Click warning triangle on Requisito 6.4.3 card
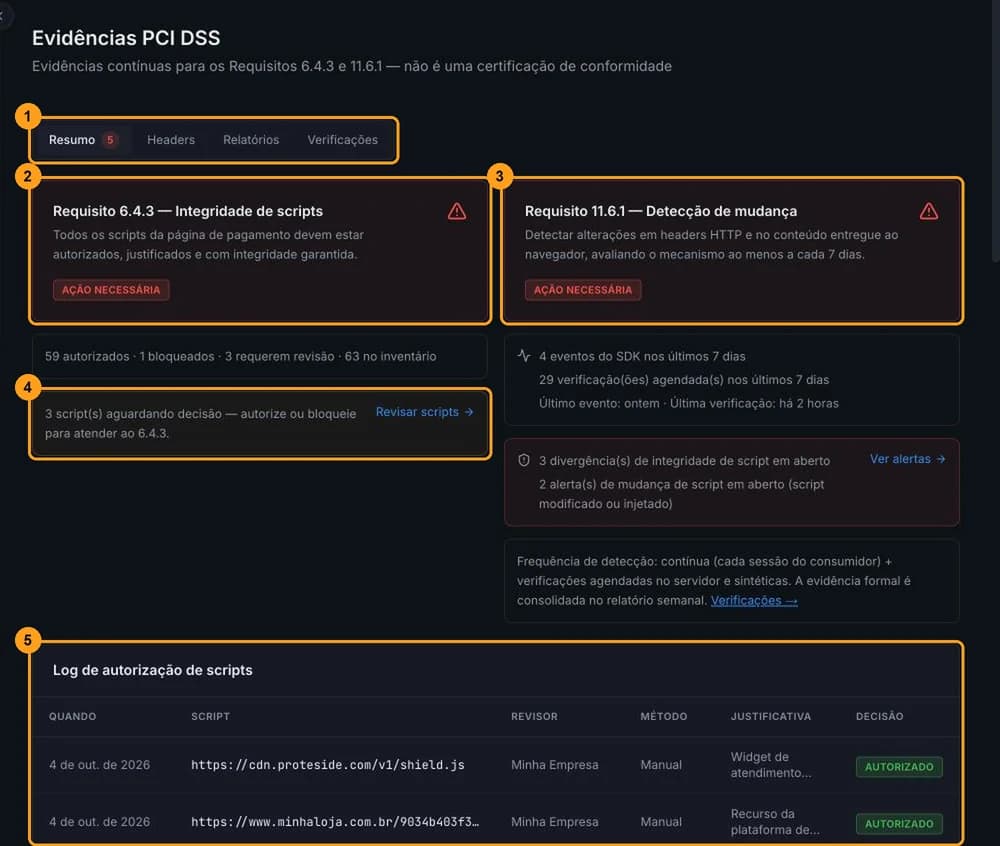The width and height of the screenshot is (1000, 846). [457, 211]
